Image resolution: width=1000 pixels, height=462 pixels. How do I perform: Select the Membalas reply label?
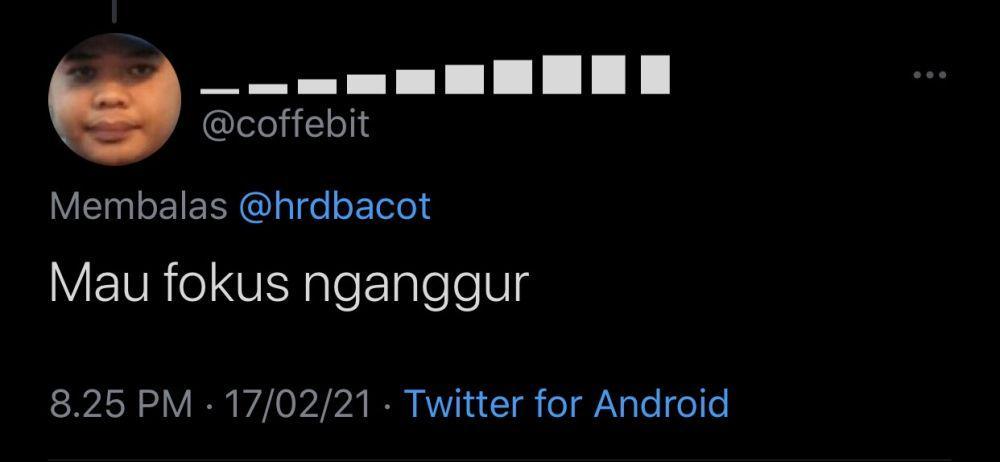[138, 207]
